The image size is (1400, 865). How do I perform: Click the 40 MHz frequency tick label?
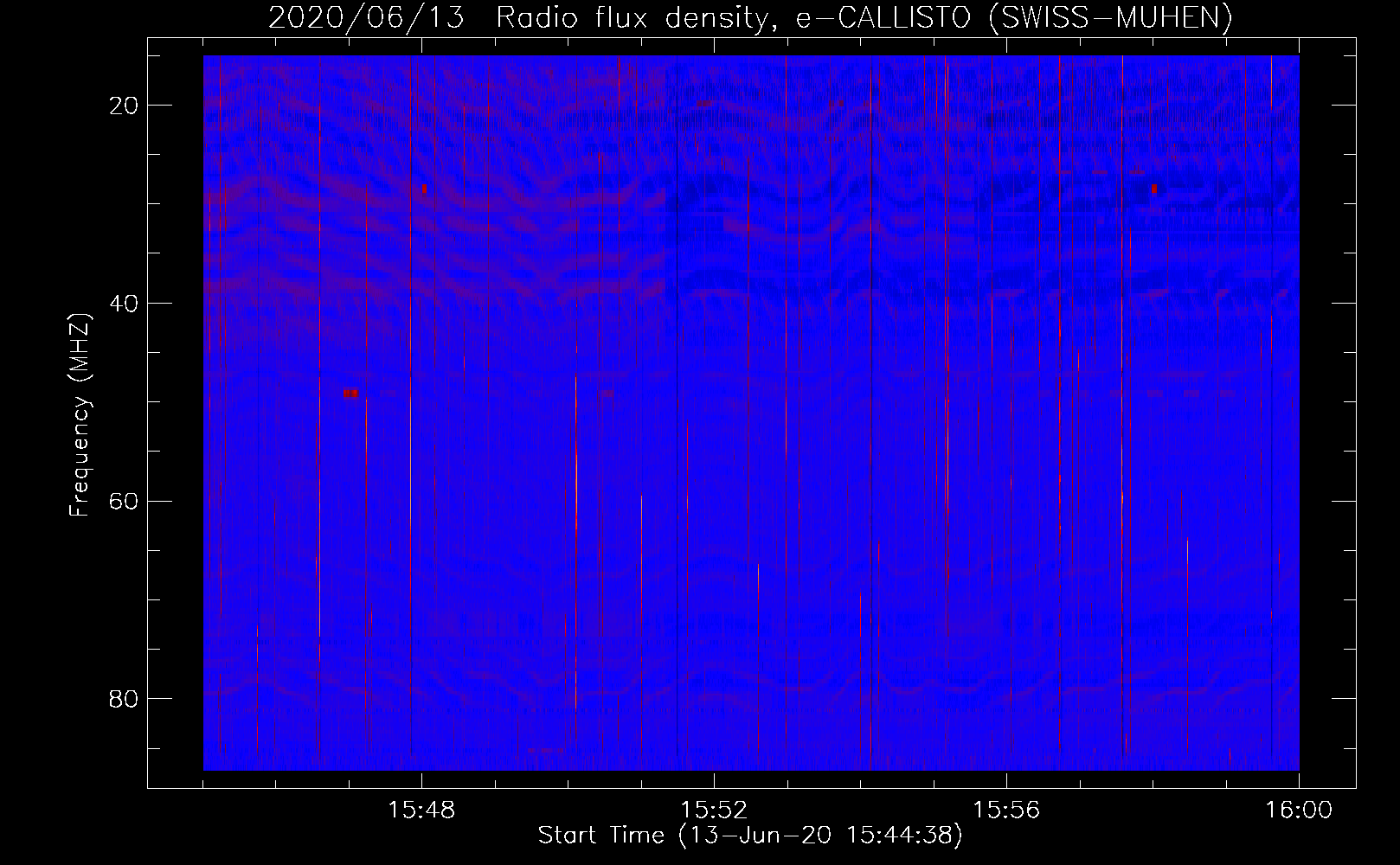[124, 304]
